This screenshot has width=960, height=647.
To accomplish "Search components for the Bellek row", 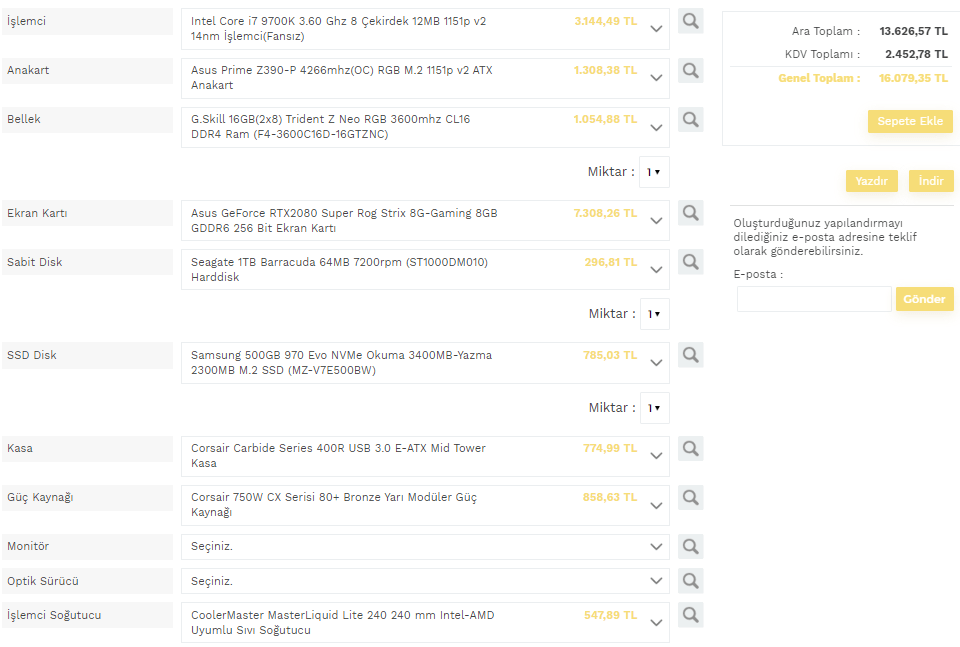I will tap(690, 119).
